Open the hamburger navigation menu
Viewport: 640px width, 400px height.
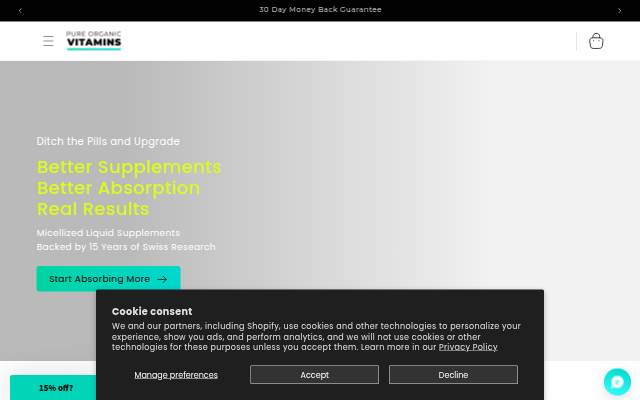(x=48, y=41)
